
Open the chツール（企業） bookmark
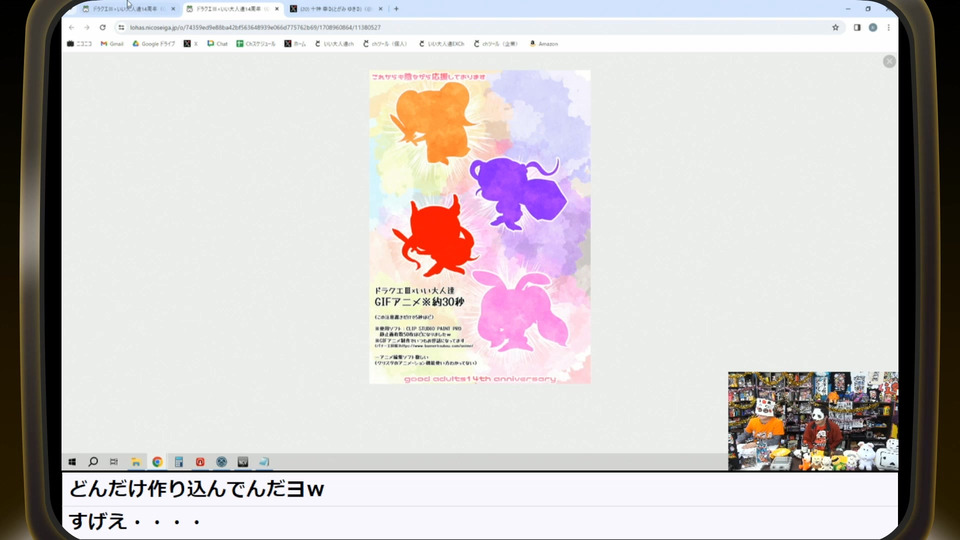click(496, 44)
